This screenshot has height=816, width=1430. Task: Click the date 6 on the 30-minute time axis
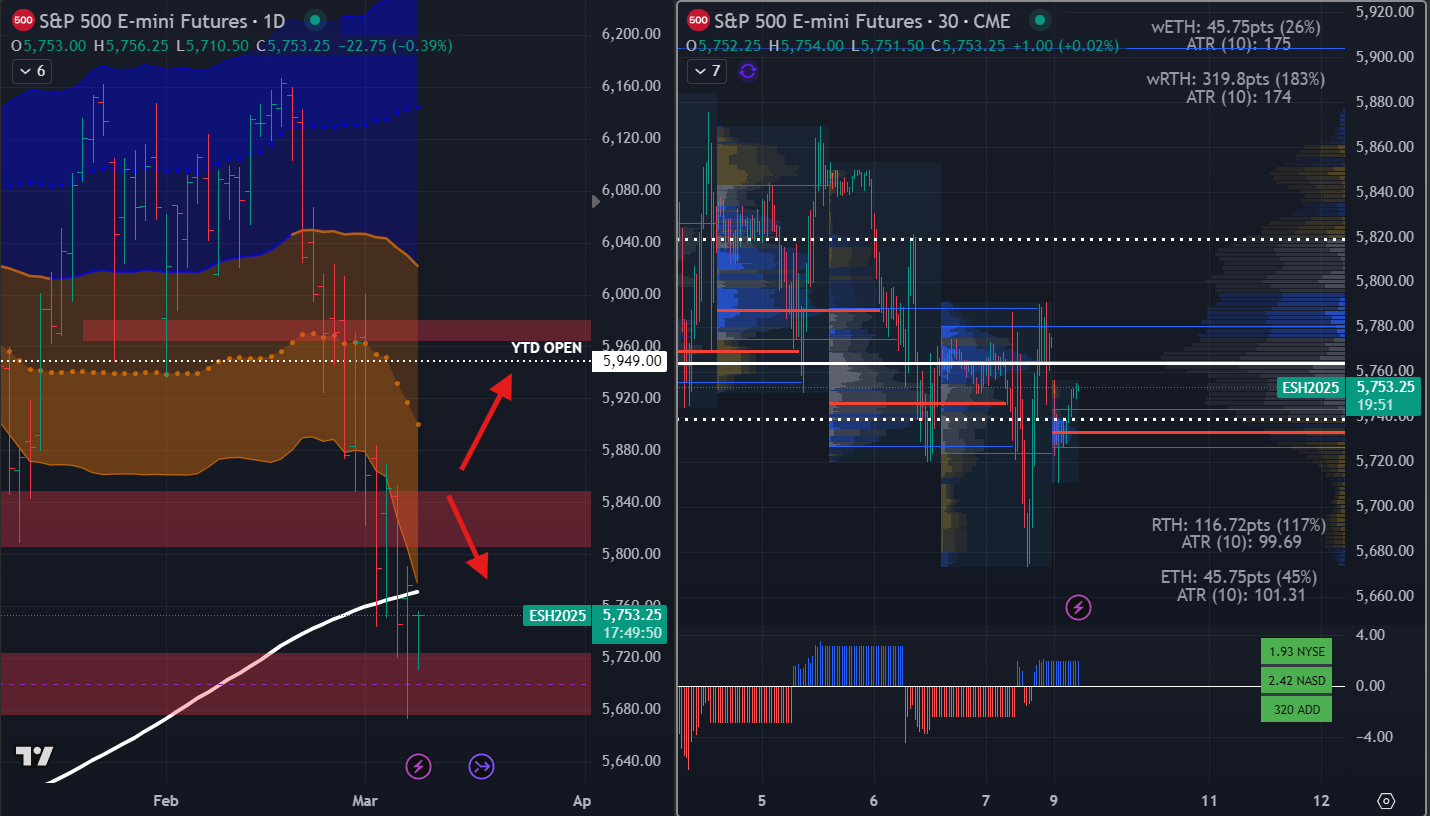874,801
